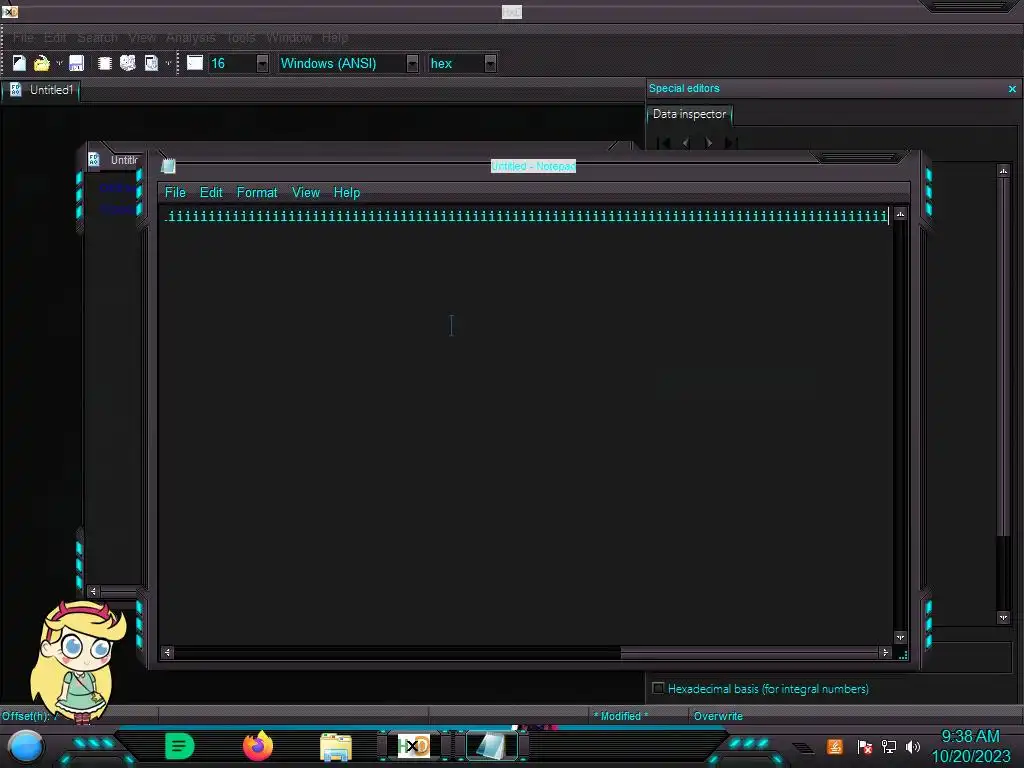Create a new file in HxD toolbar
Image resolution: width=1024 pixels, height=768 pixels.
pyautogui.click(x=20, y=63)
